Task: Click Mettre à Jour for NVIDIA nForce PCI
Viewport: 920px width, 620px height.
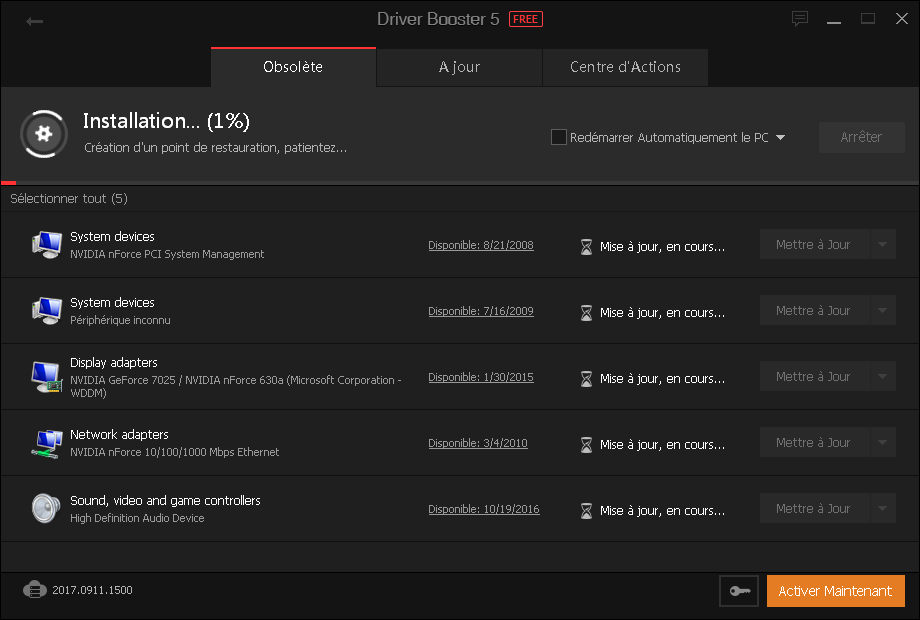Action: click(x=814, y=245)
